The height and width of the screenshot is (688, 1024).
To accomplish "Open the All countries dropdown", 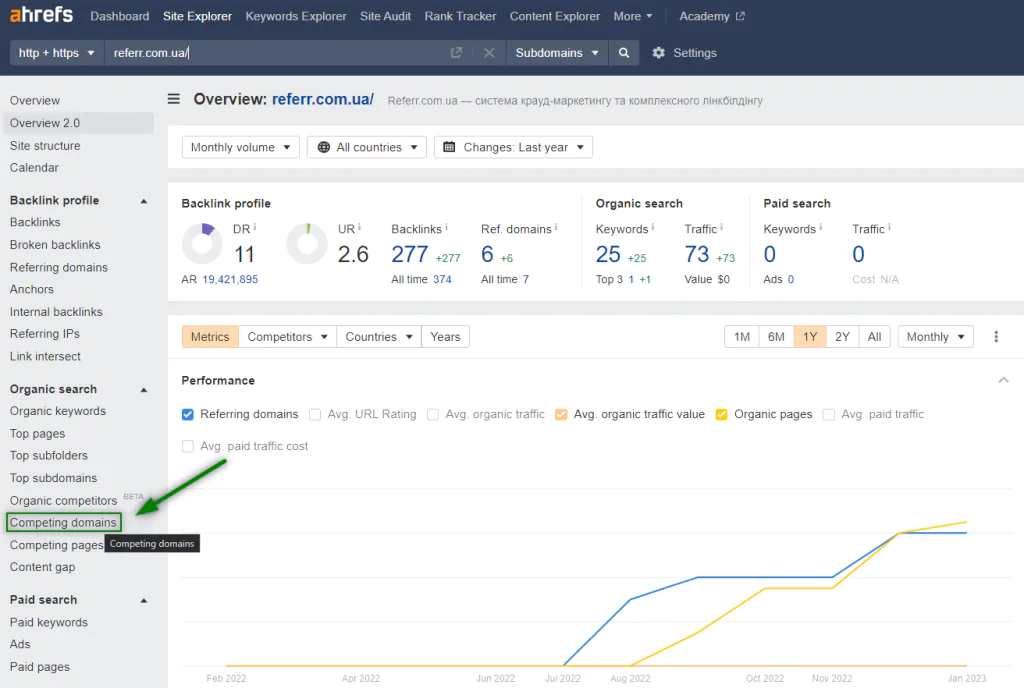I will pos(367,148).
